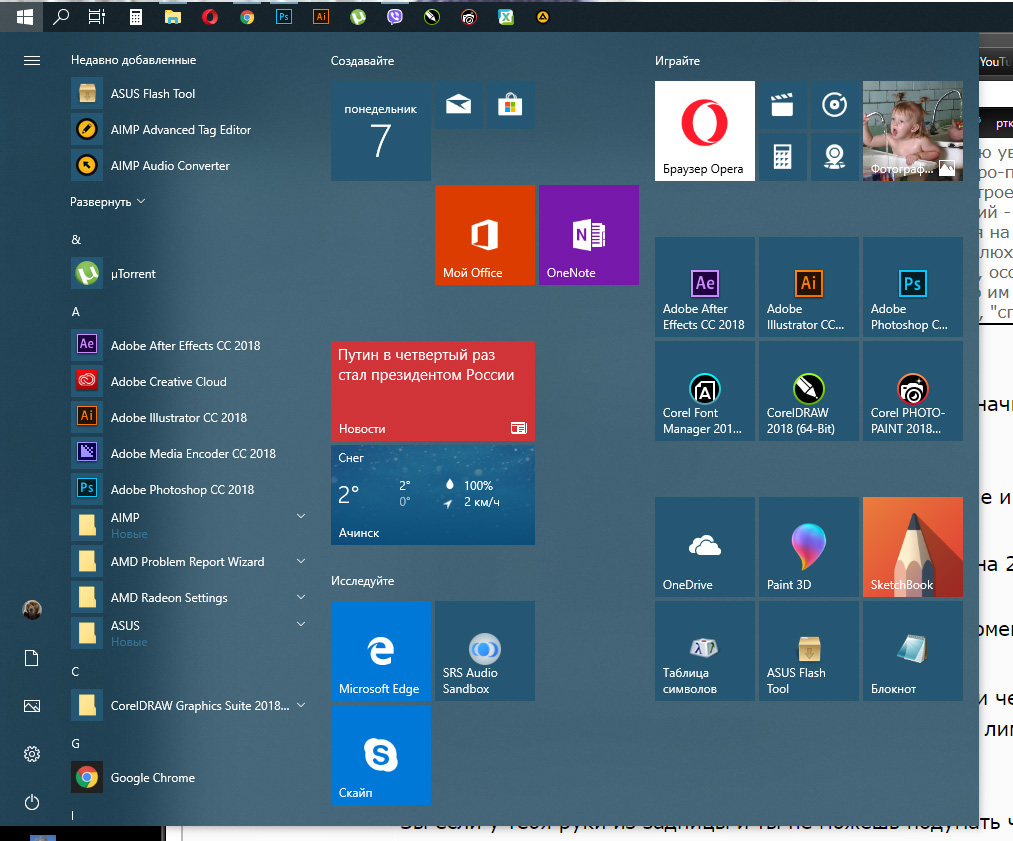This screenshot has width=1013, height=841.
Task: Open Settings gear in sidebar
Action: [32, 754]
